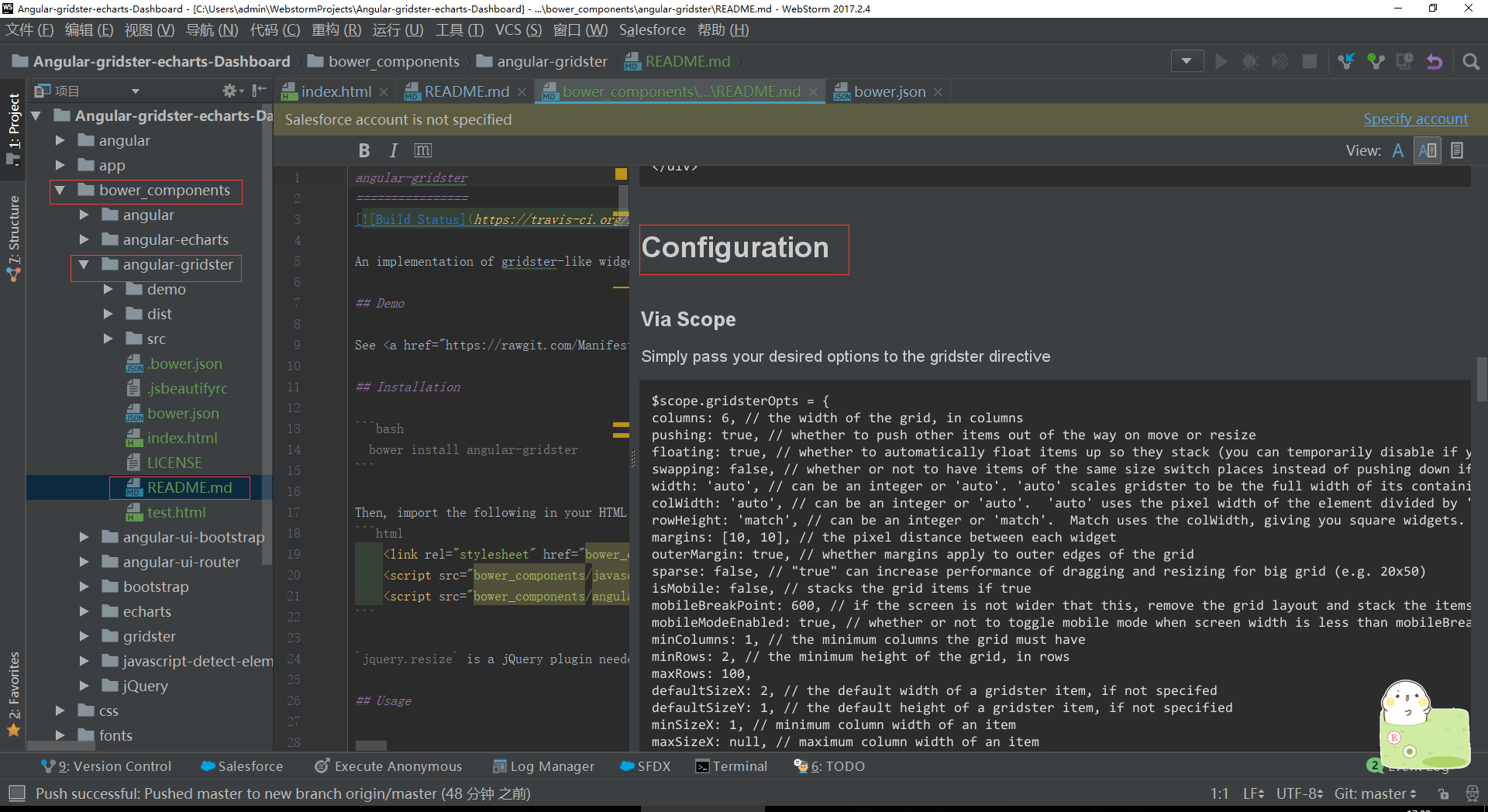Viewport: 1488px width, 812px height.
Task: Select .jsbeautifyrc file in tree
Action: pos(187,388)
